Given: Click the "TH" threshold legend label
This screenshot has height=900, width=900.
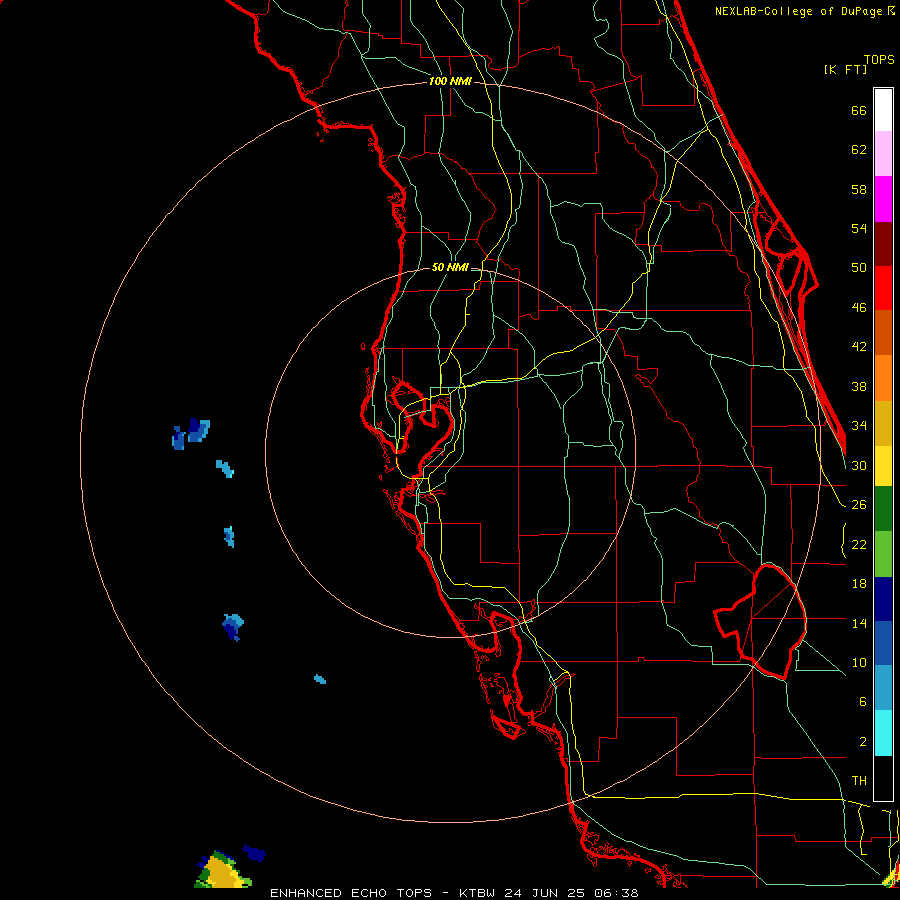Looking at the screenshot, I should tap(859, 781).
